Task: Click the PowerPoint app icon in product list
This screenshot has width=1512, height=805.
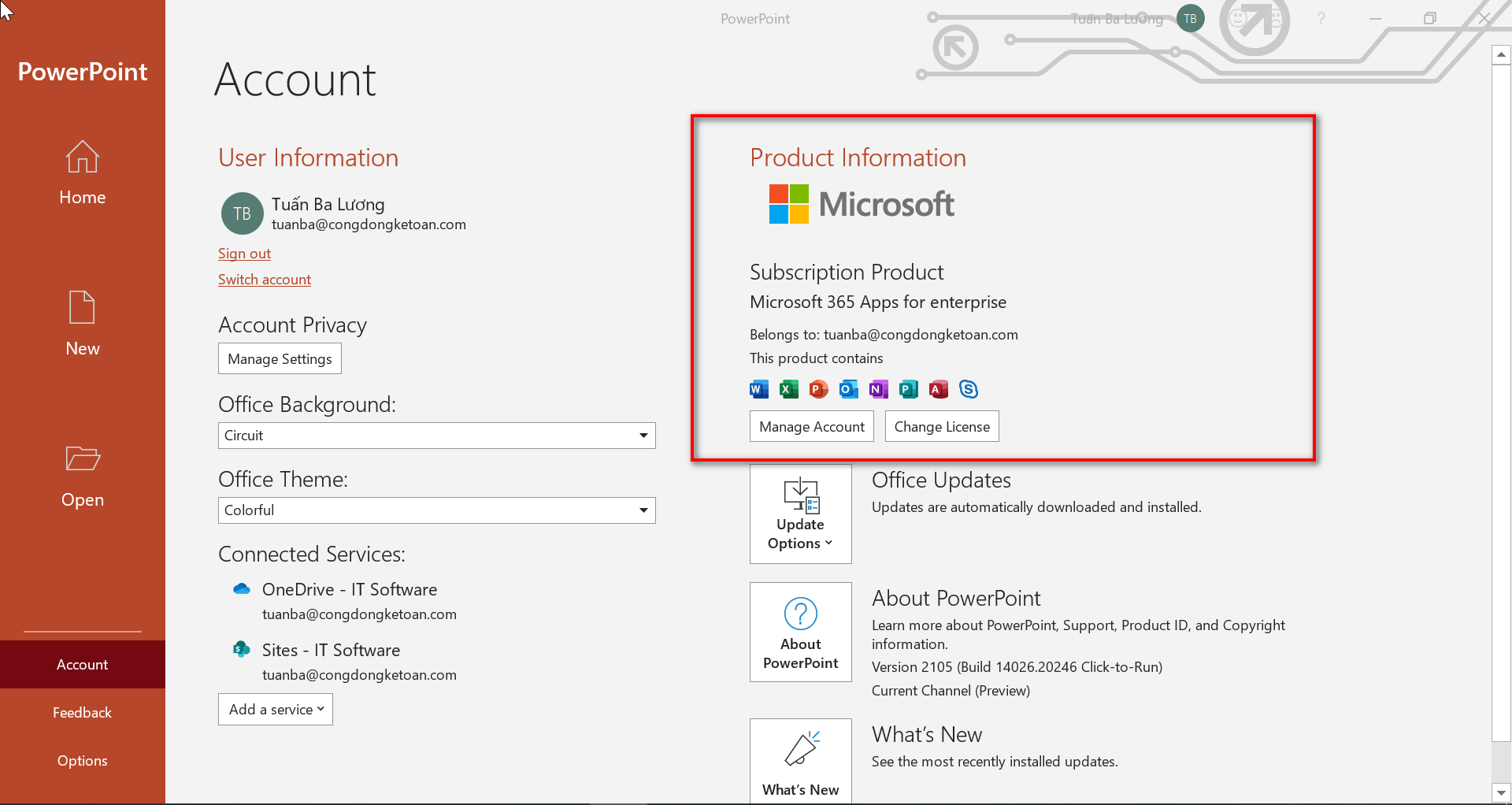Action: pyautogui.click(x=819, y=389)
